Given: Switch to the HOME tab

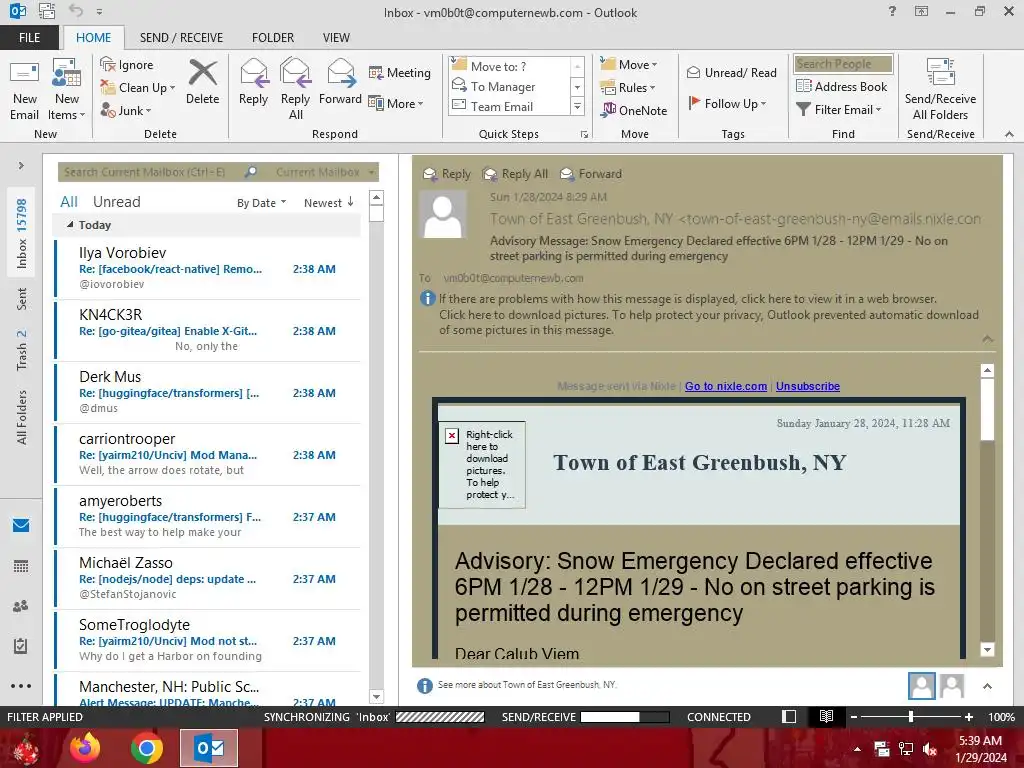Looking at the screenshot, I should 93,37.
